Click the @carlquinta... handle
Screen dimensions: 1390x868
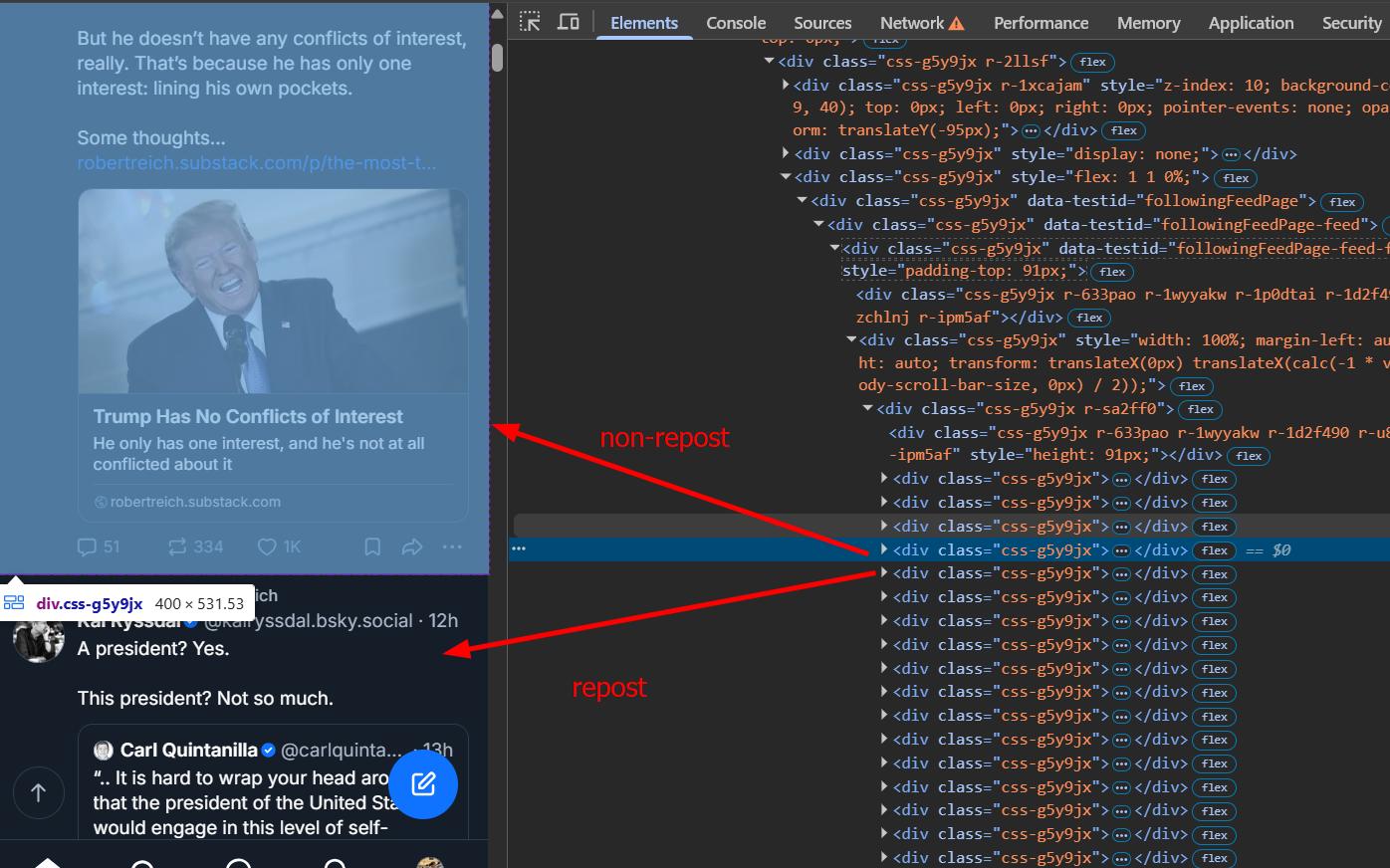[x=342, y=750]
